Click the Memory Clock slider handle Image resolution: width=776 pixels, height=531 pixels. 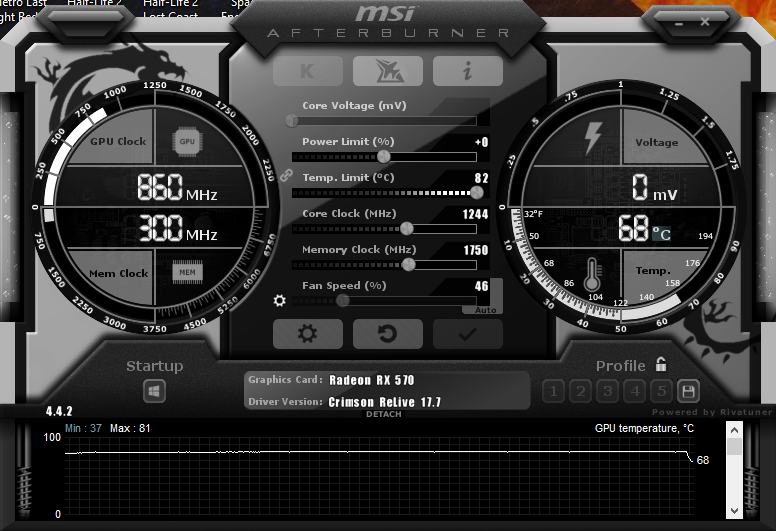click(408, 265)
